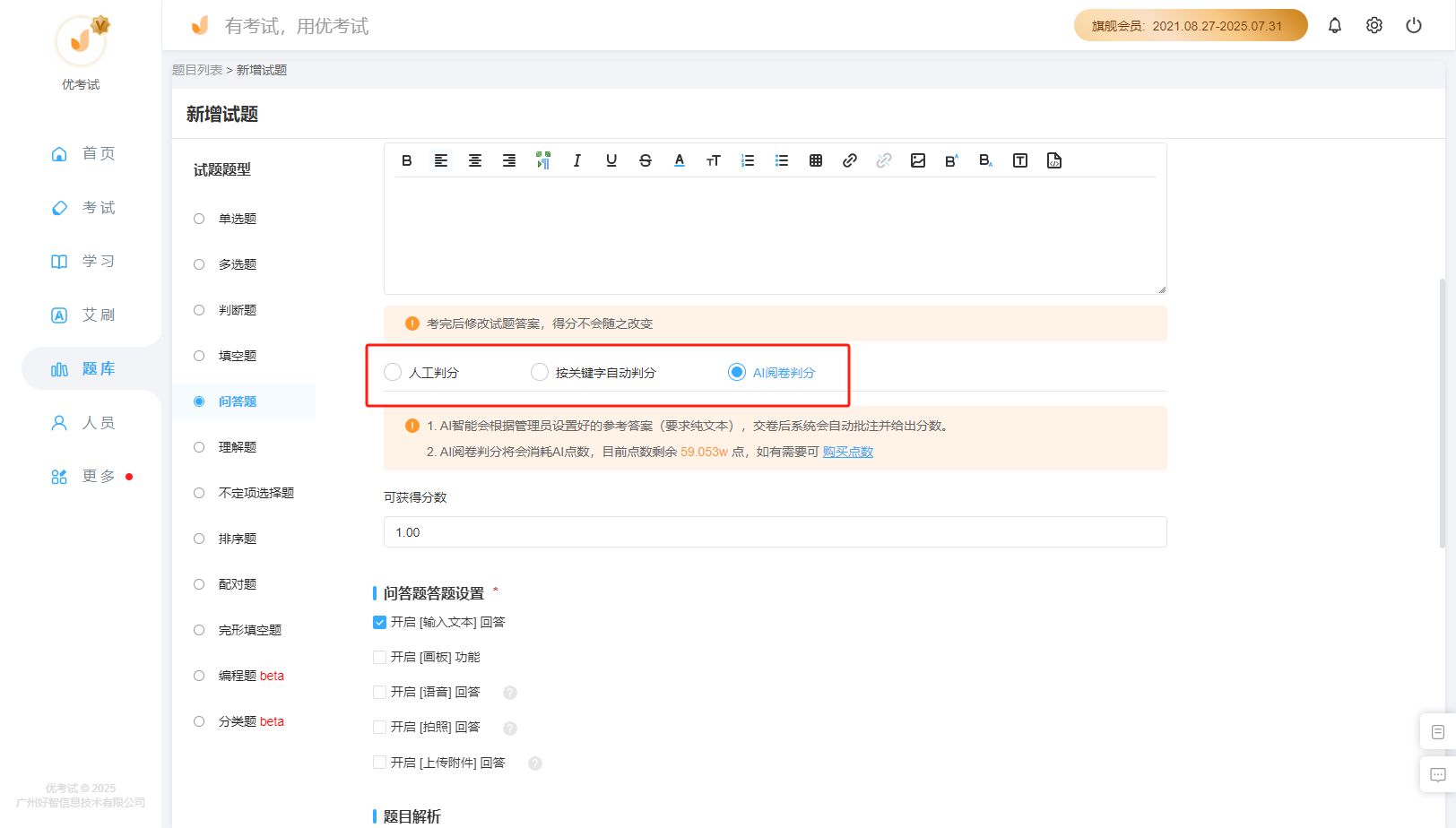
Task: Insert a hyperlink in editor
Action: (x=850, y=160)
